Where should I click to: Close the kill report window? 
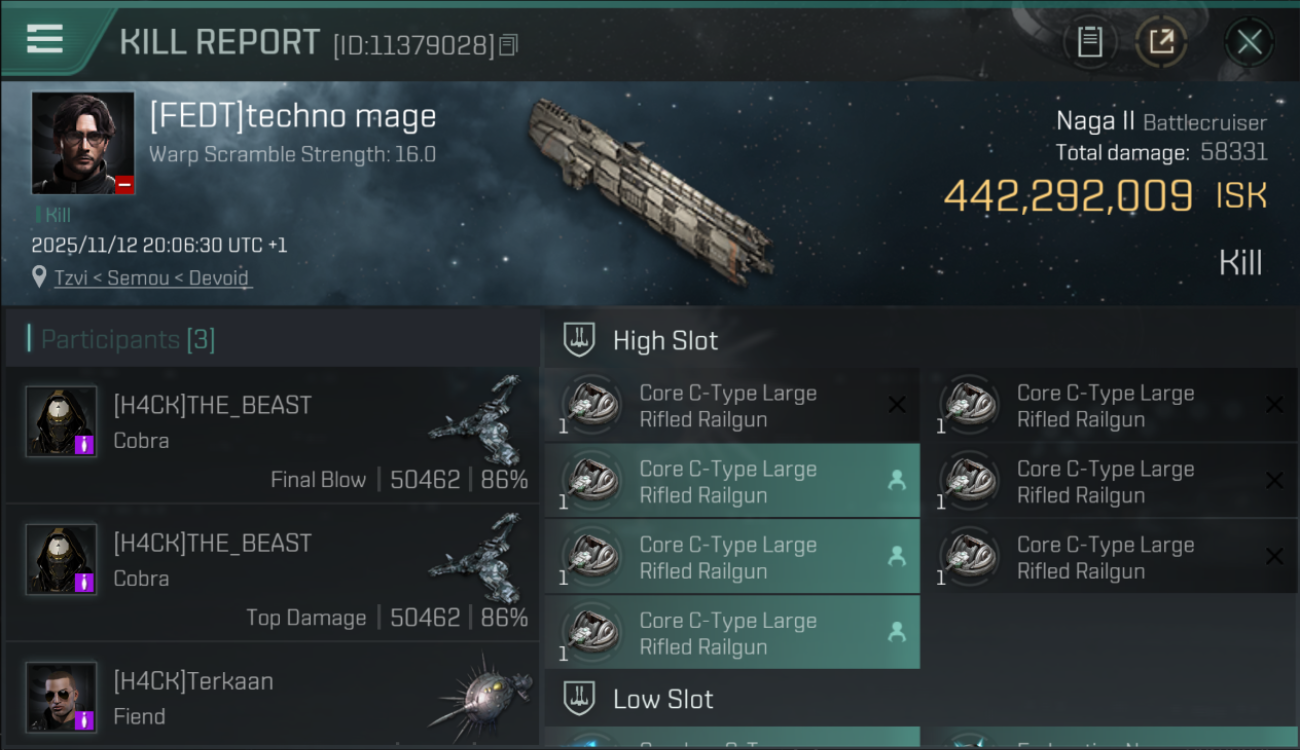[1249, 42]
